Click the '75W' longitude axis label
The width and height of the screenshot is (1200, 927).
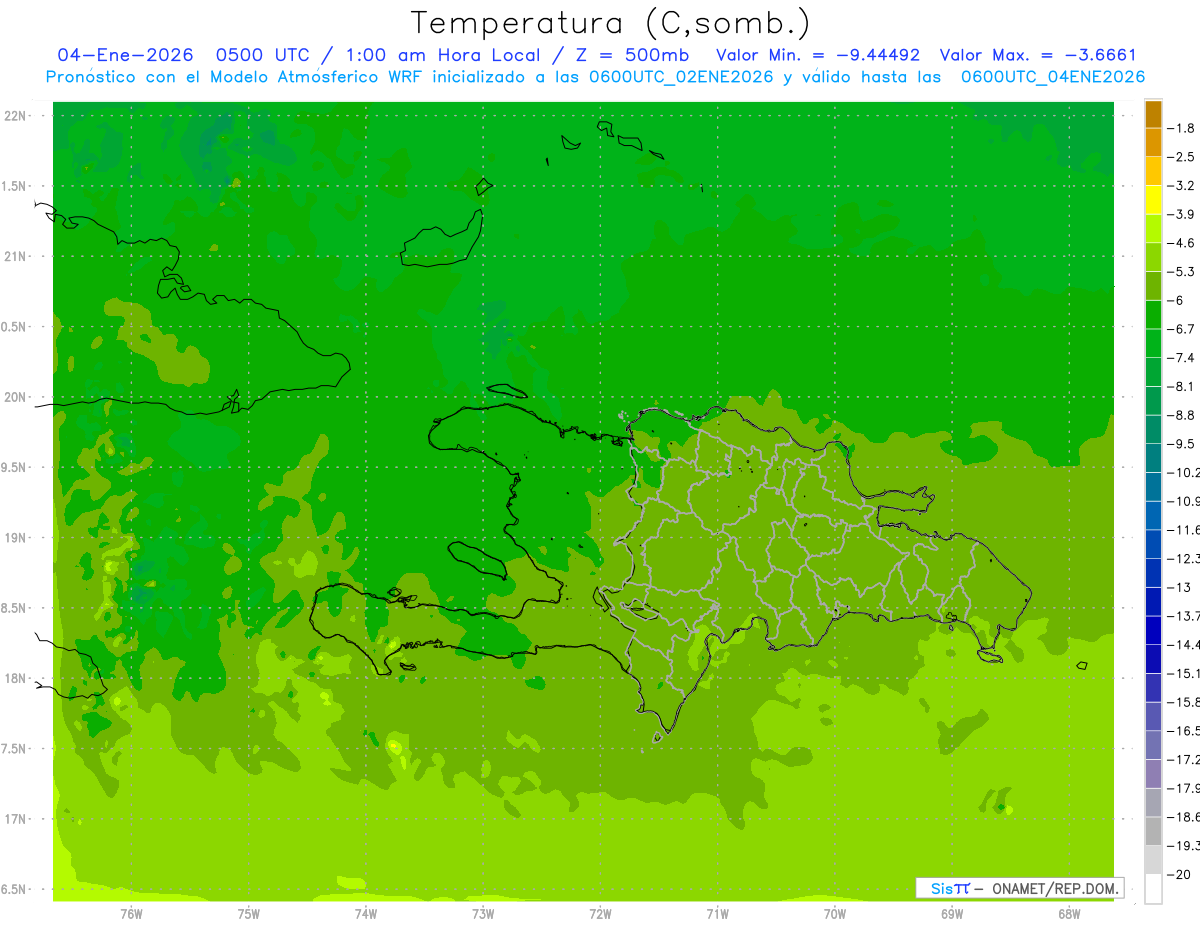tap(248, 913)
